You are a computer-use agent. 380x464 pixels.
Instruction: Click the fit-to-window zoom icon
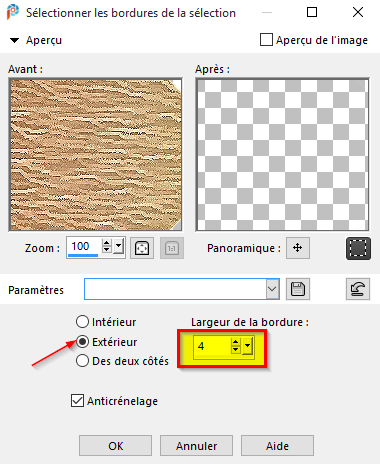142,248
